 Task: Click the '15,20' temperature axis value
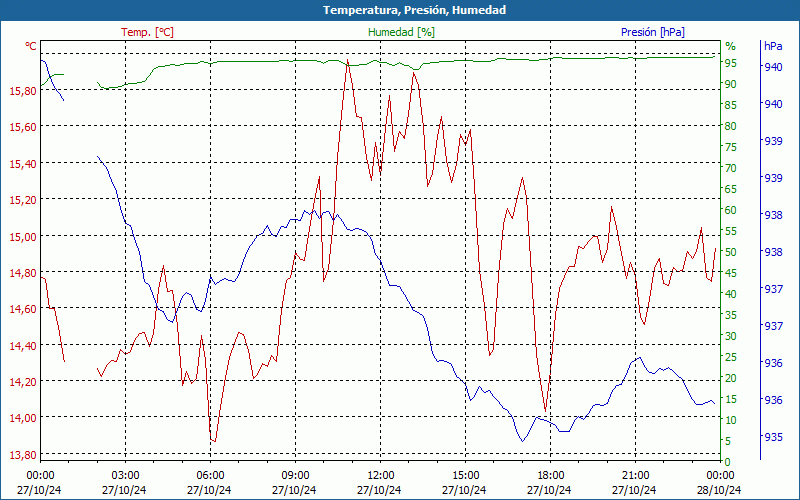coord(22,200)
